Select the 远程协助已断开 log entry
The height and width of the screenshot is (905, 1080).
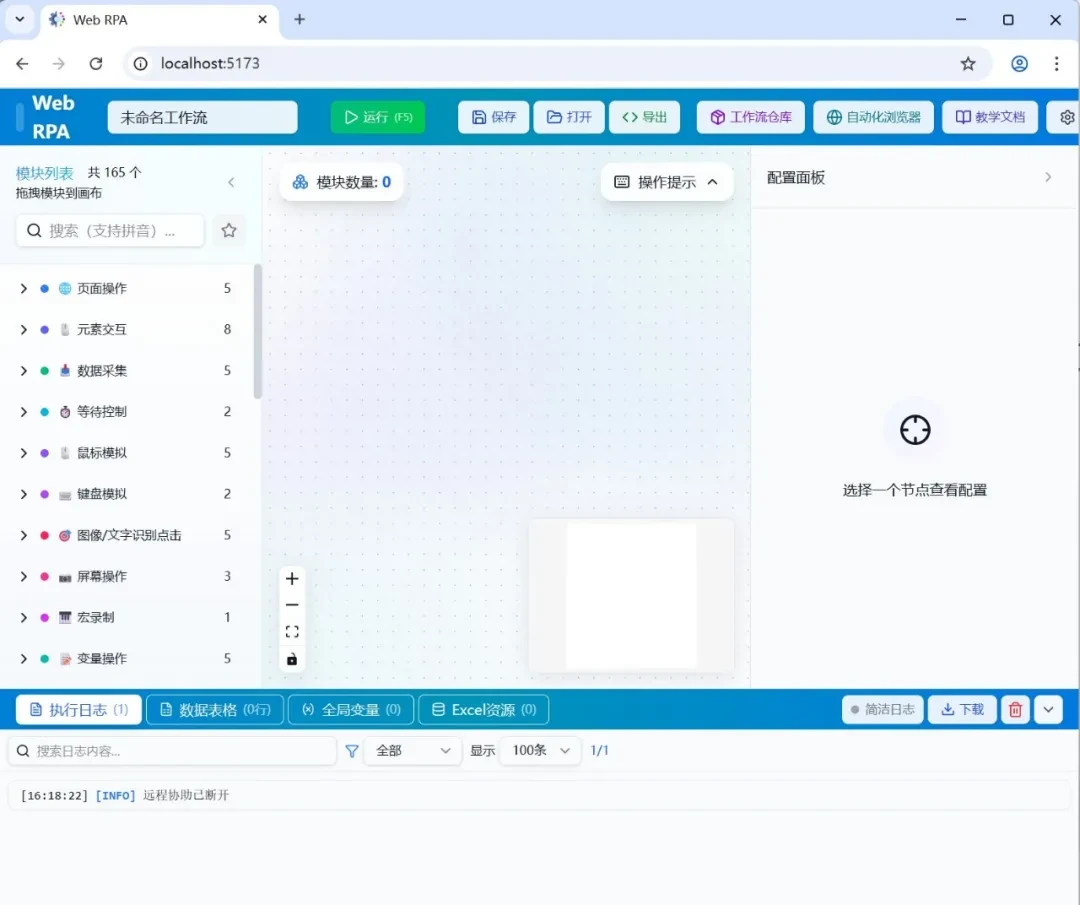pos(540,795)
